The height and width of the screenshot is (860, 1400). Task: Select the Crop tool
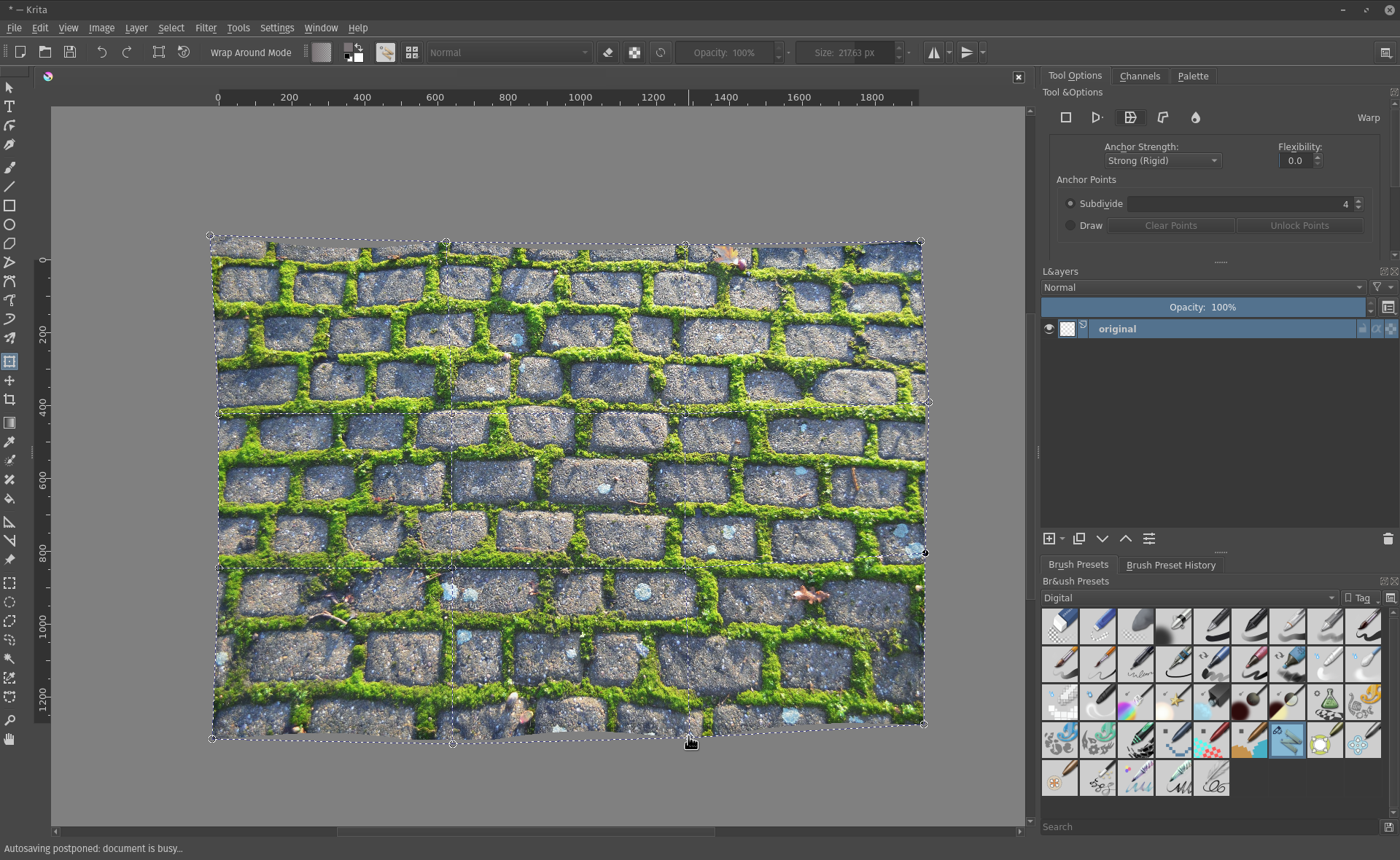[x=9, y=399]
